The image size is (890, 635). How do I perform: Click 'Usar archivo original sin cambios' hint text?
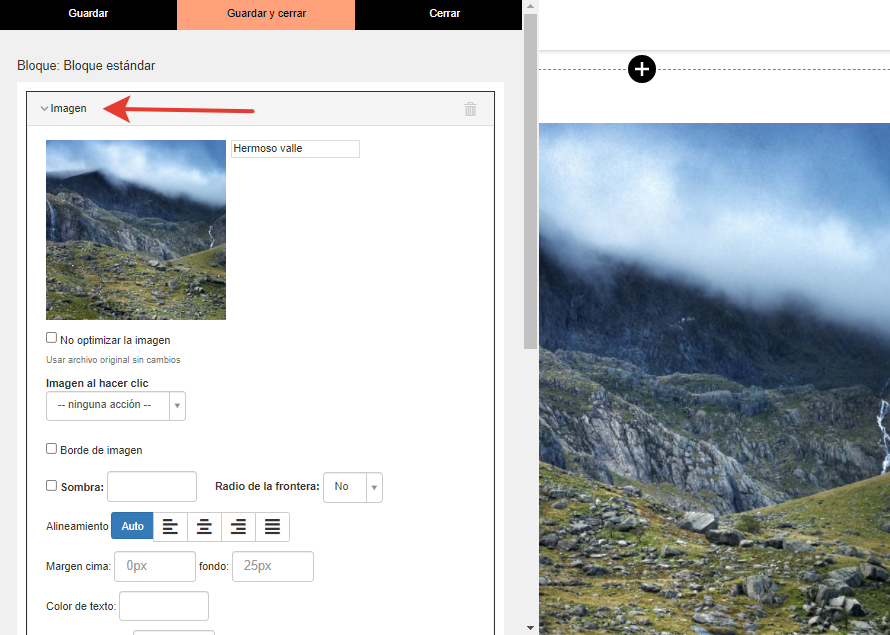point(113,360)
